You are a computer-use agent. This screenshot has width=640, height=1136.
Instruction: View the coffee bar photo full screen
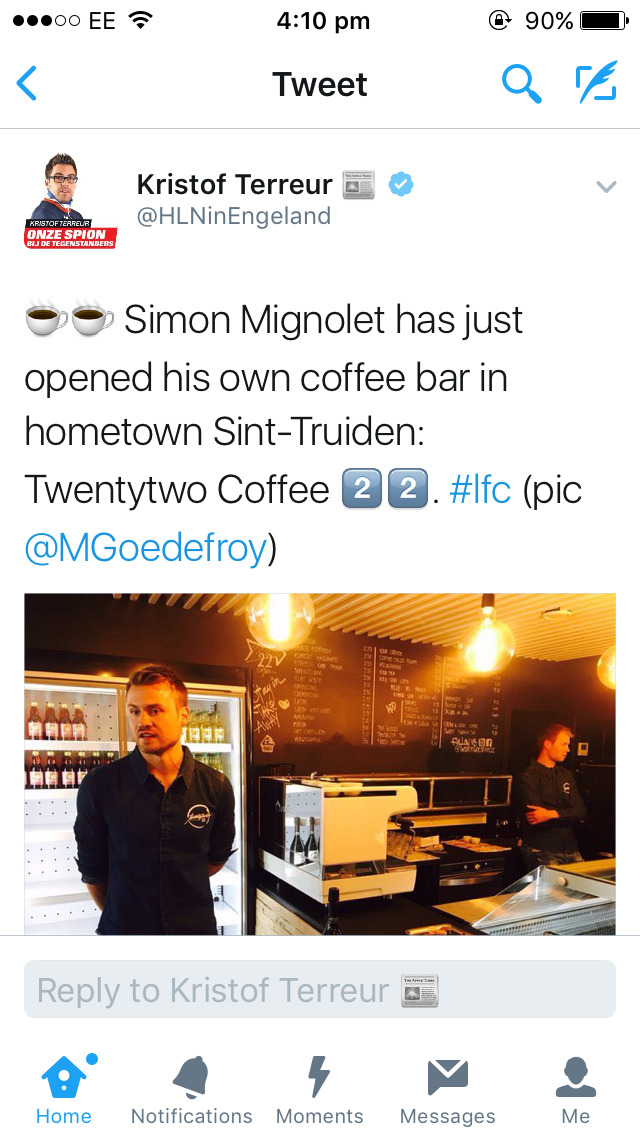coord(320,764)
